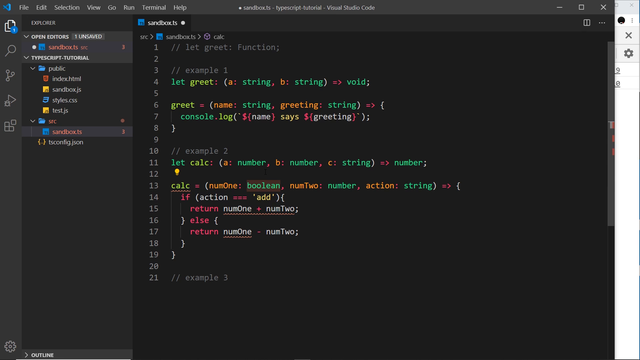Open tsconfig.json in the explorer

click(x=66, y=142)
